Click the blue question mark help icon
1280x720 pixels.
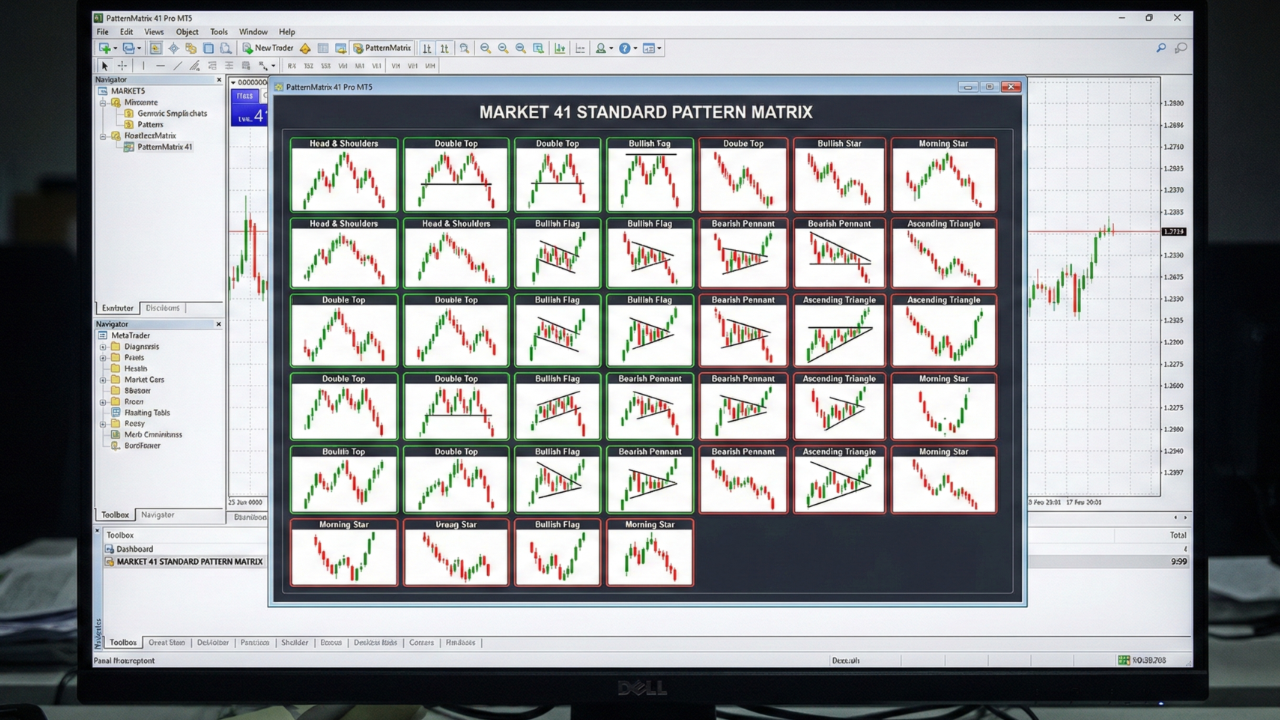click(625, 48)
